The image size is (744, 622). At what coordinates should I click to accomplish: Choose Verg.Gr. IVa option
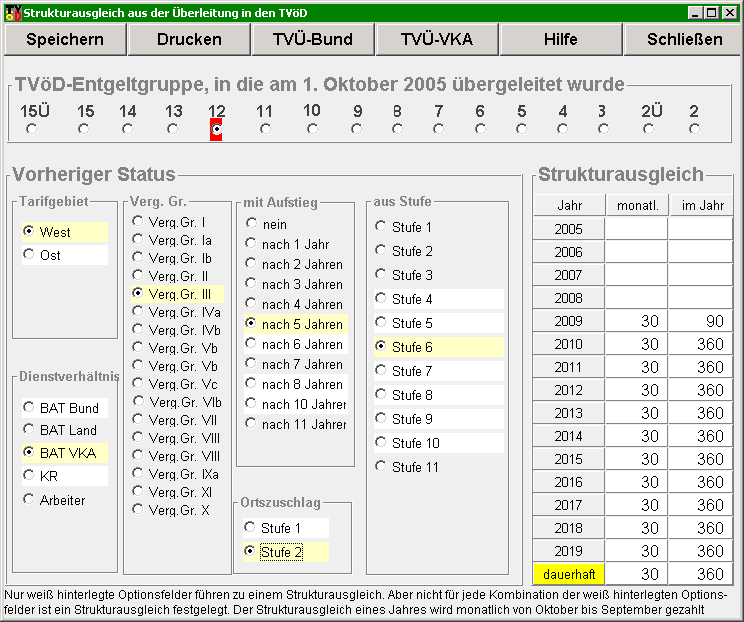177,312
